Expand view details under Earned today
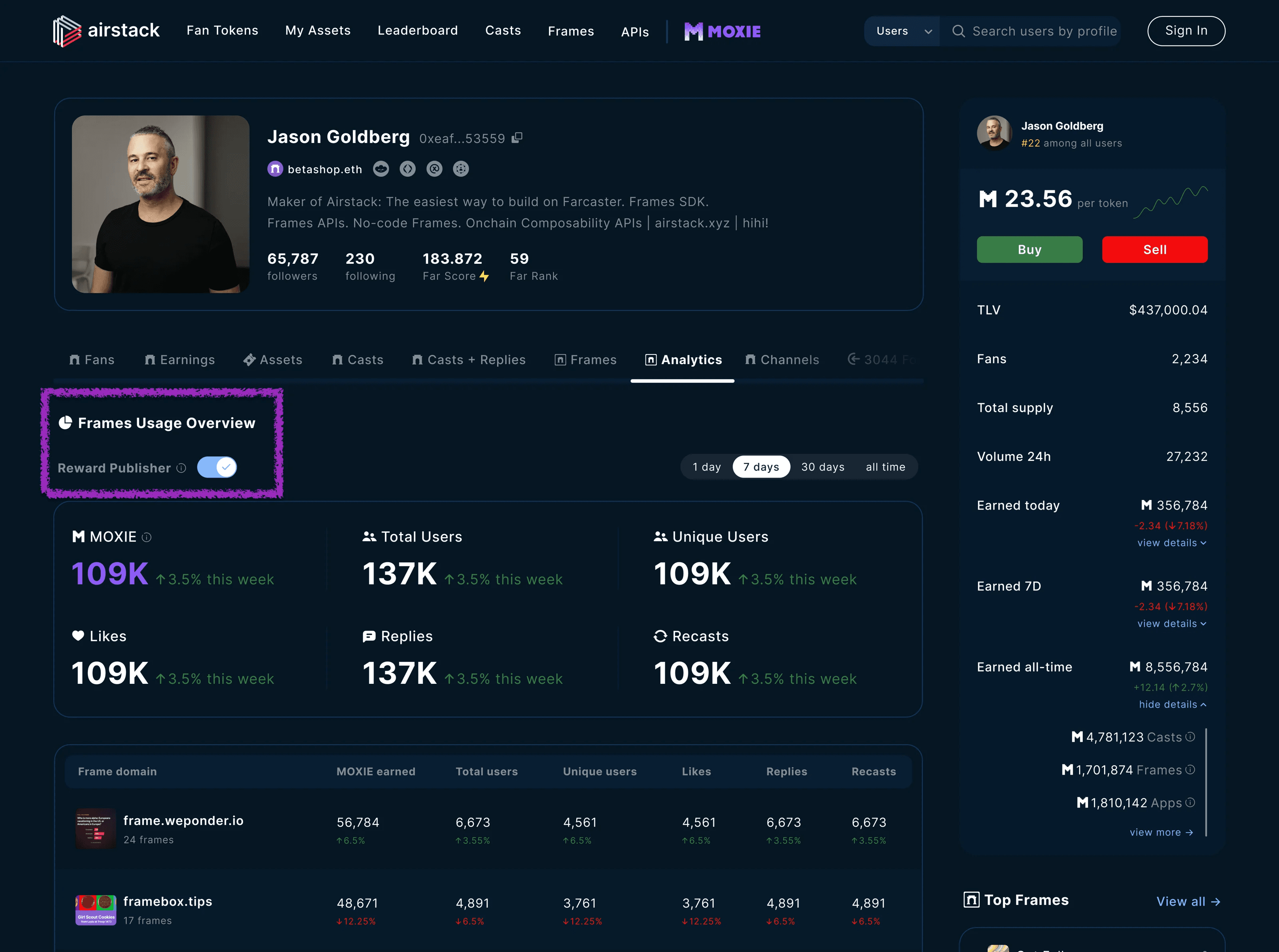This screenshot has width=1279, height=952. click(1171, 543)
